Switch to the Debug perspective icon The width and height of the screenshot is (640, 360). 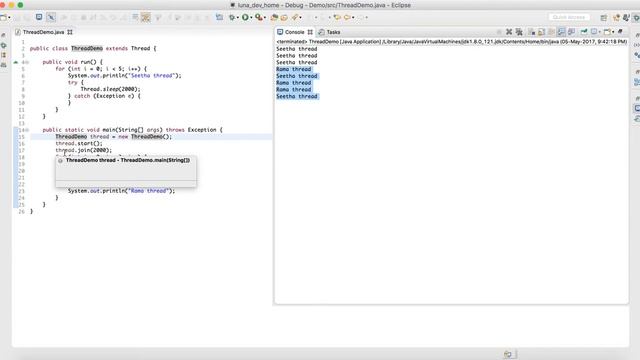click(636, 18)
